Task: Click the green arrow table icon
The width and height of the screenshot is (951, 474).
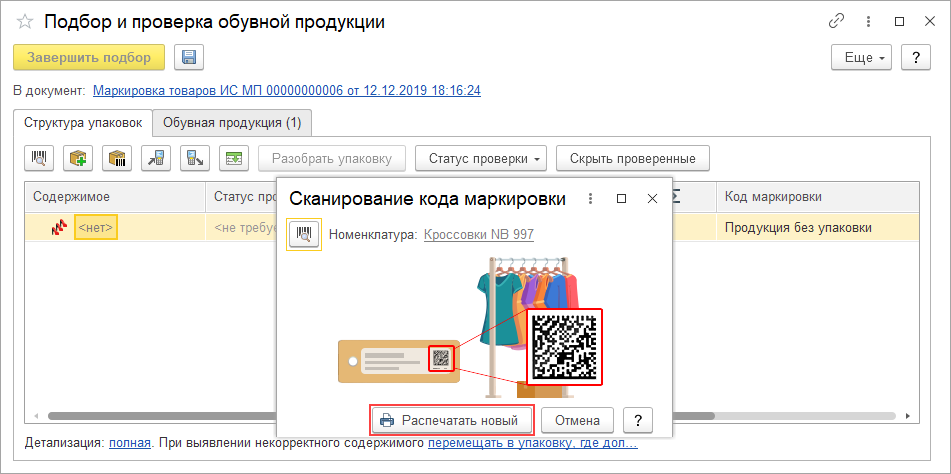Action: 234,159
